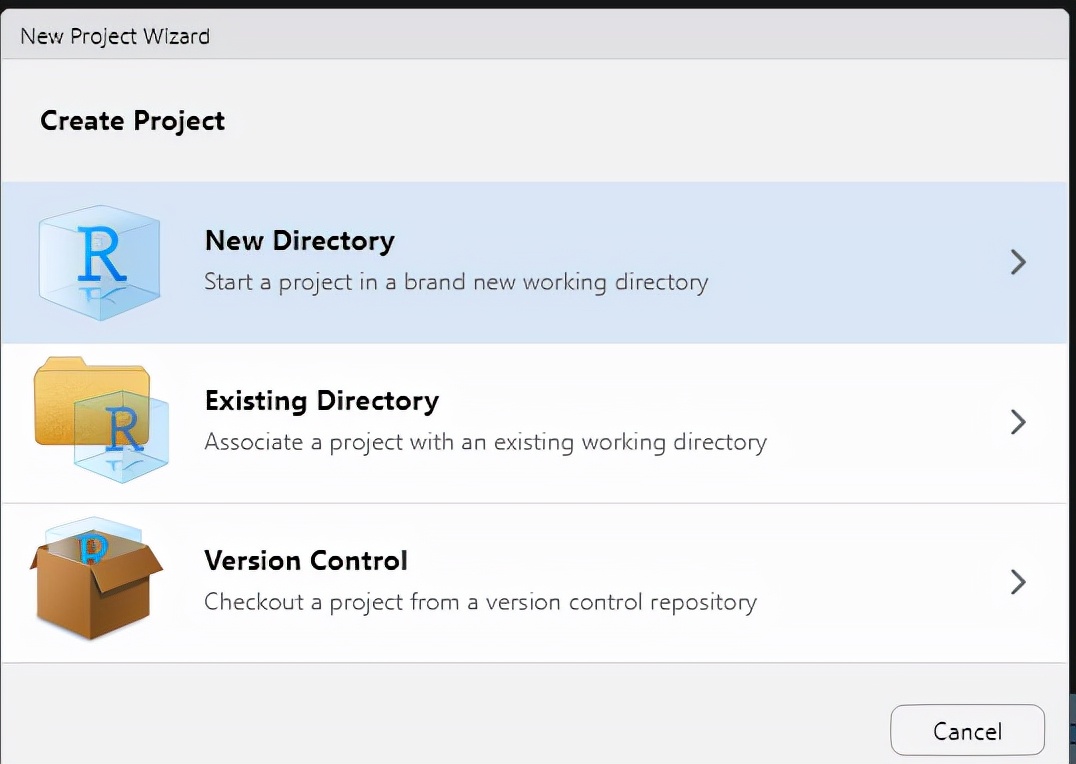The image size is (1076, 764).
Task: Click the R logo inside the cardboard box
Action: pyautogui.click(x=95, y=548)
